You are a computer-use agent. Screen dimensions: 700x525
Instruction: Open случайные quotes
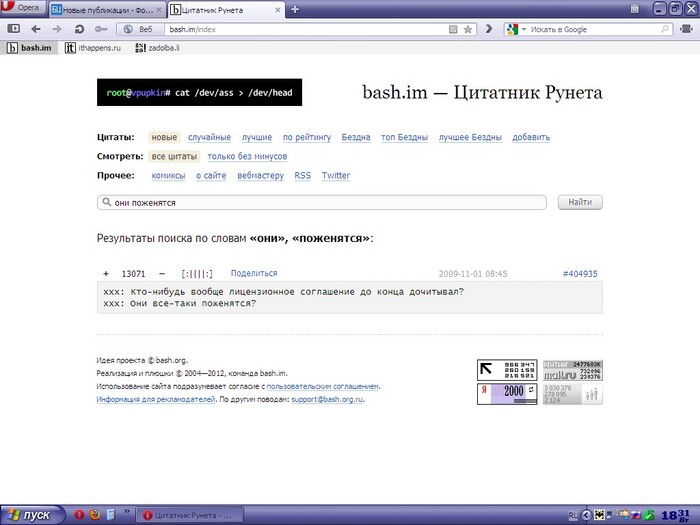click(209, 137)
